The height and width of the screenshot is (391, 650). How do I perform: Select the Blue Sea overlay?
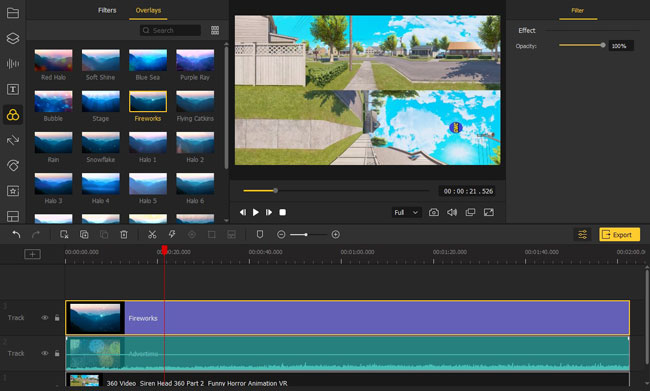click(x=148, y=61)
